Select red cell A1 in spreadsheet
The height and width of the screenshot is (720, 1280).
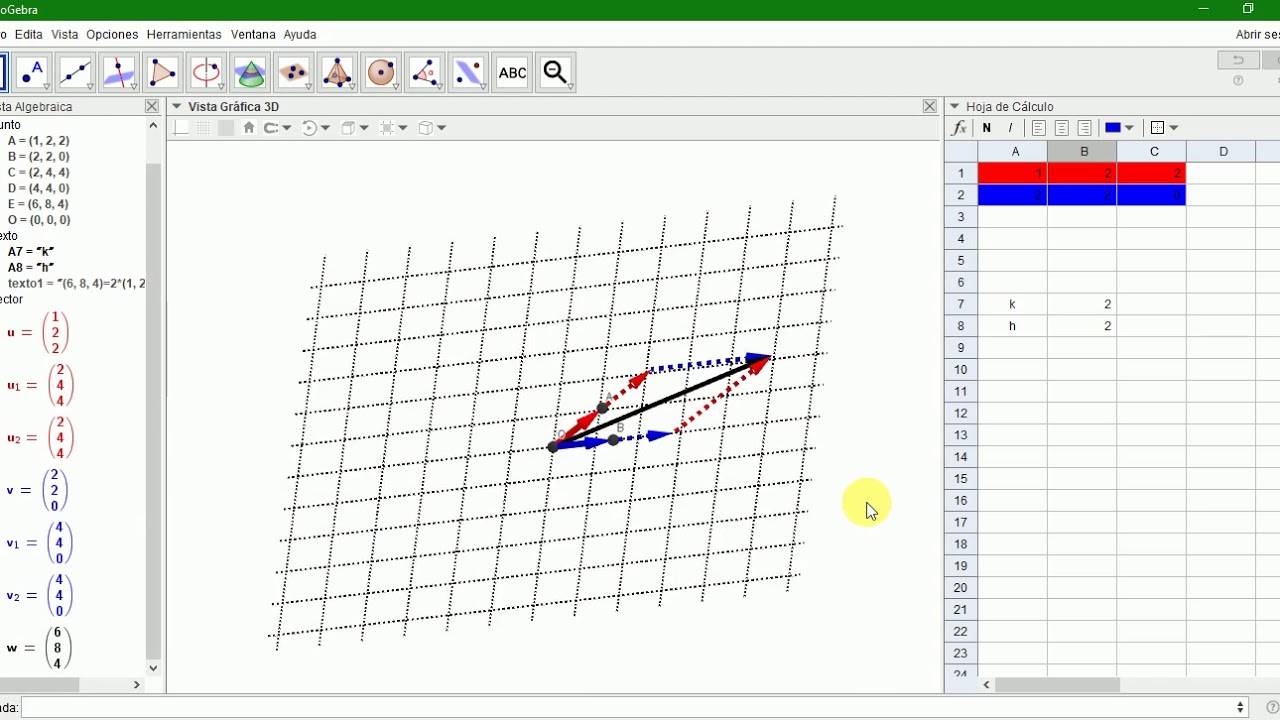(1013, 173)
